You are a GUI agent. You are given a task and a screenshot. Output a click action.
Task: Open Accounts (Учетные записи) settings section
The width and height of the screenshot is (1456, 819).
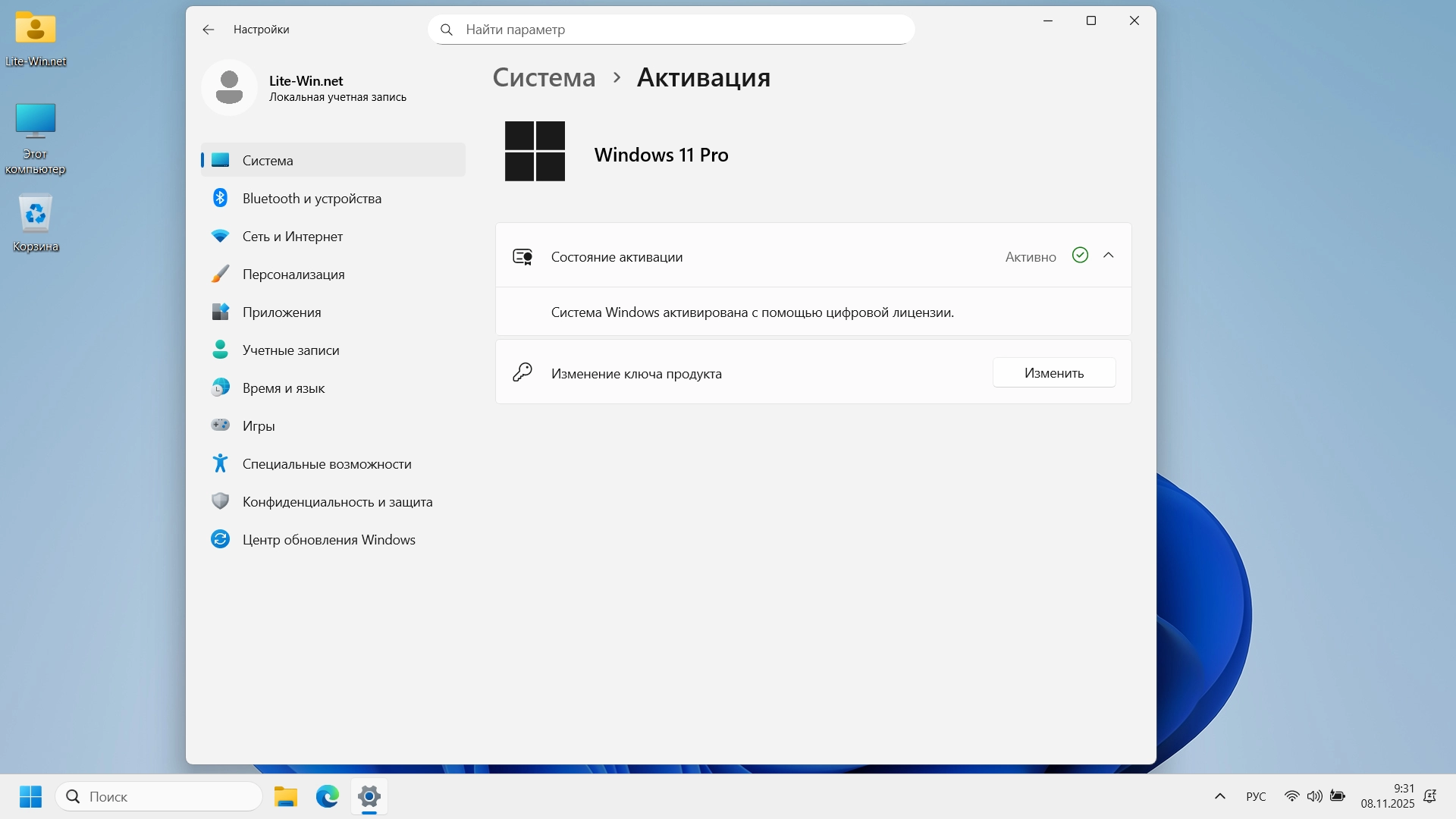pos(290,350)
